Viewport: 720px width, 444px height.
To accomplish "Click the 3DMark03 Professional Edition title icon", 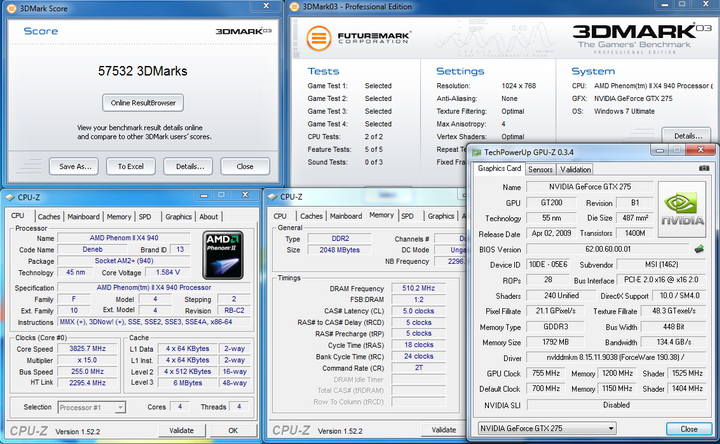I will 295,7.
